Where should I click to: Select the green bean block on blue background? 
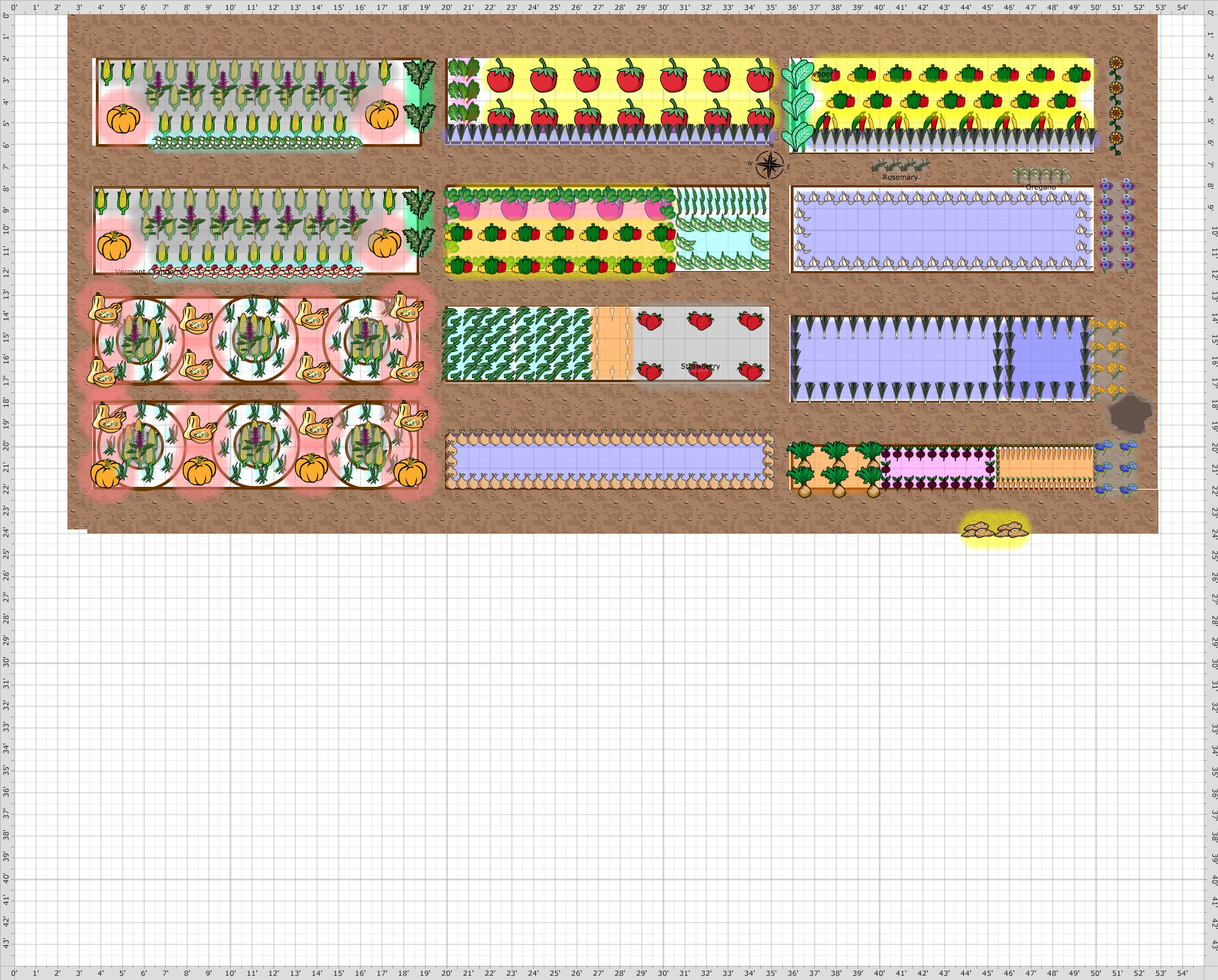[517, 343]
